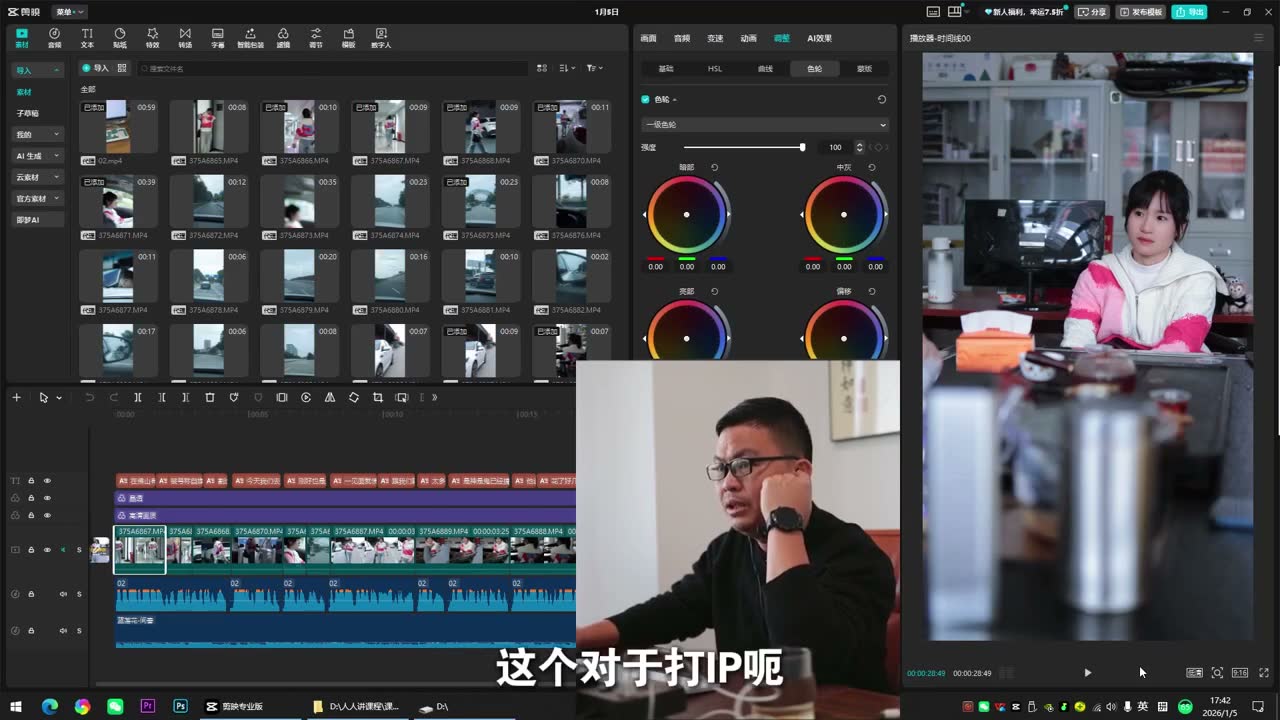The width and height of the screenshot is (1280, 720).
Task: Click the grid view icon in media panel
Action: [542, 68]
